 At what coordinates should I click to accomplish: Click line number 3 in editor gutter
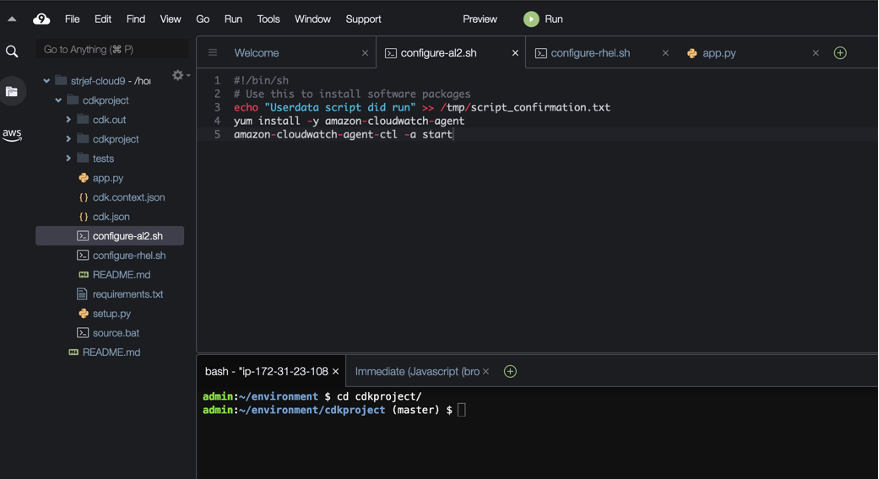tap(217, 107)
